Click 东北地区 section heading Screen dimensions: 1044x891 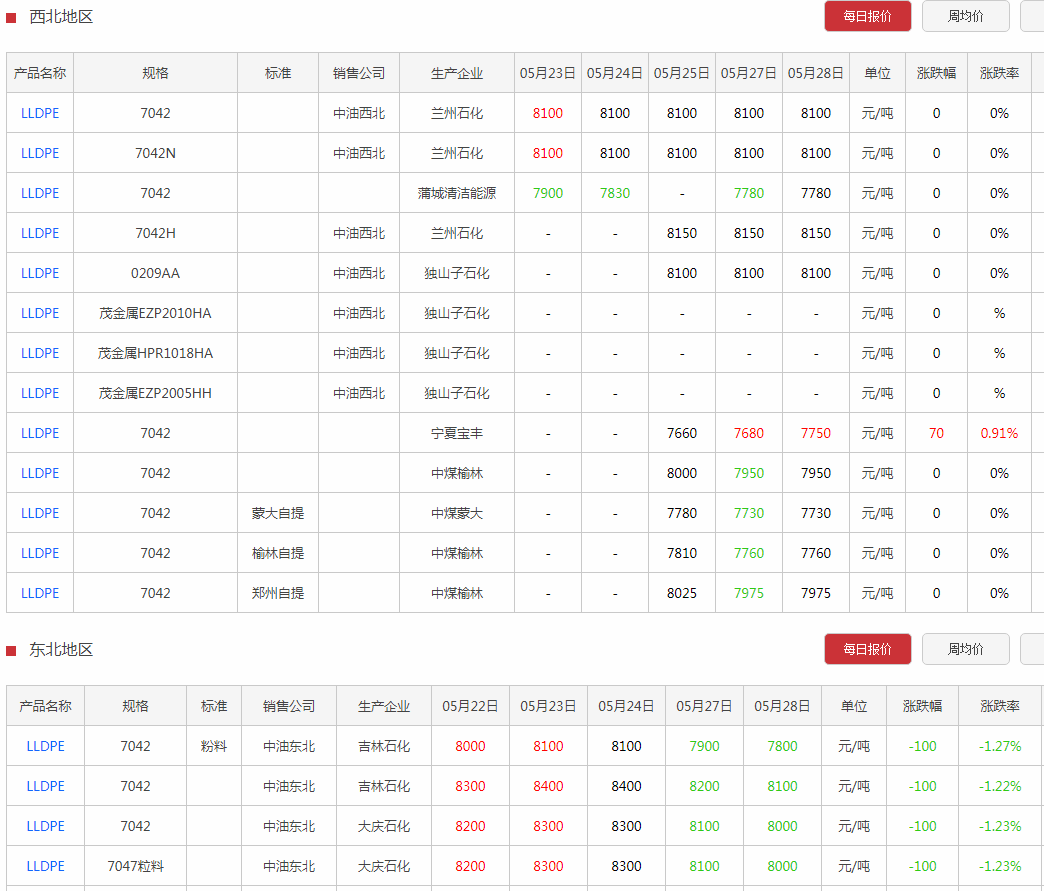(61, 649)
